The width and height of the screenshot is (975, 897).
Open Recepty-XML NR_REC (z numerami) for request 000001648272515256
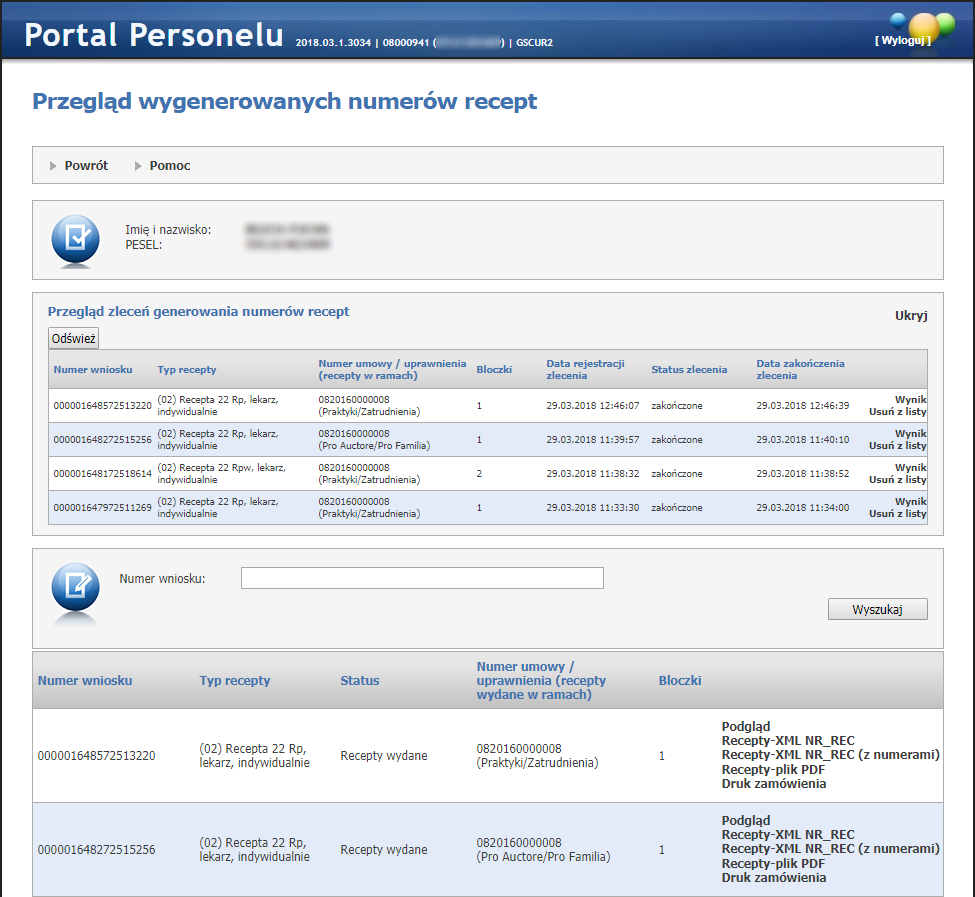pos(830,849)
